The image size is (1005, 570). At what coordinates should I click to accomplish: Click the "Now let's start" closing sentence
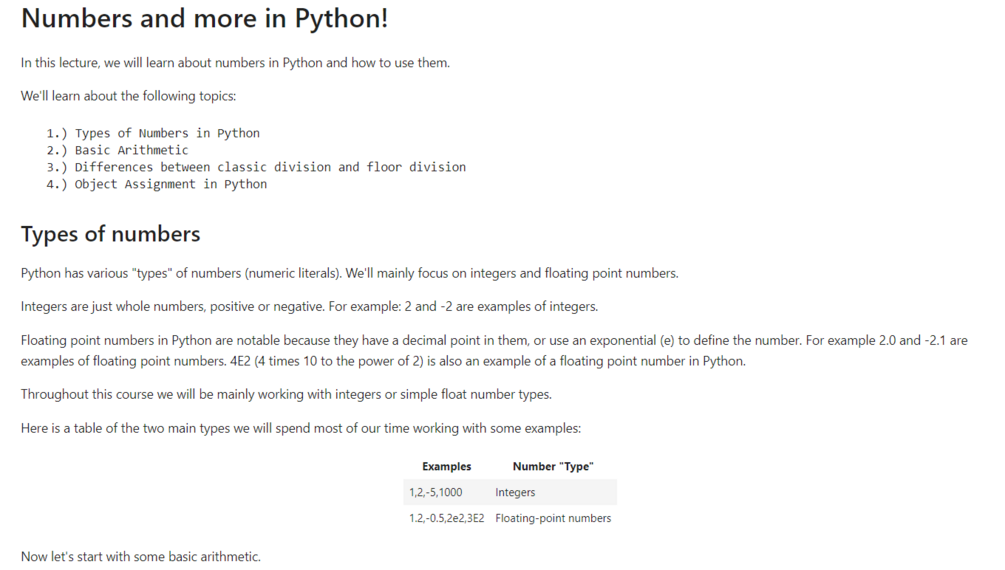click(140, 556)
